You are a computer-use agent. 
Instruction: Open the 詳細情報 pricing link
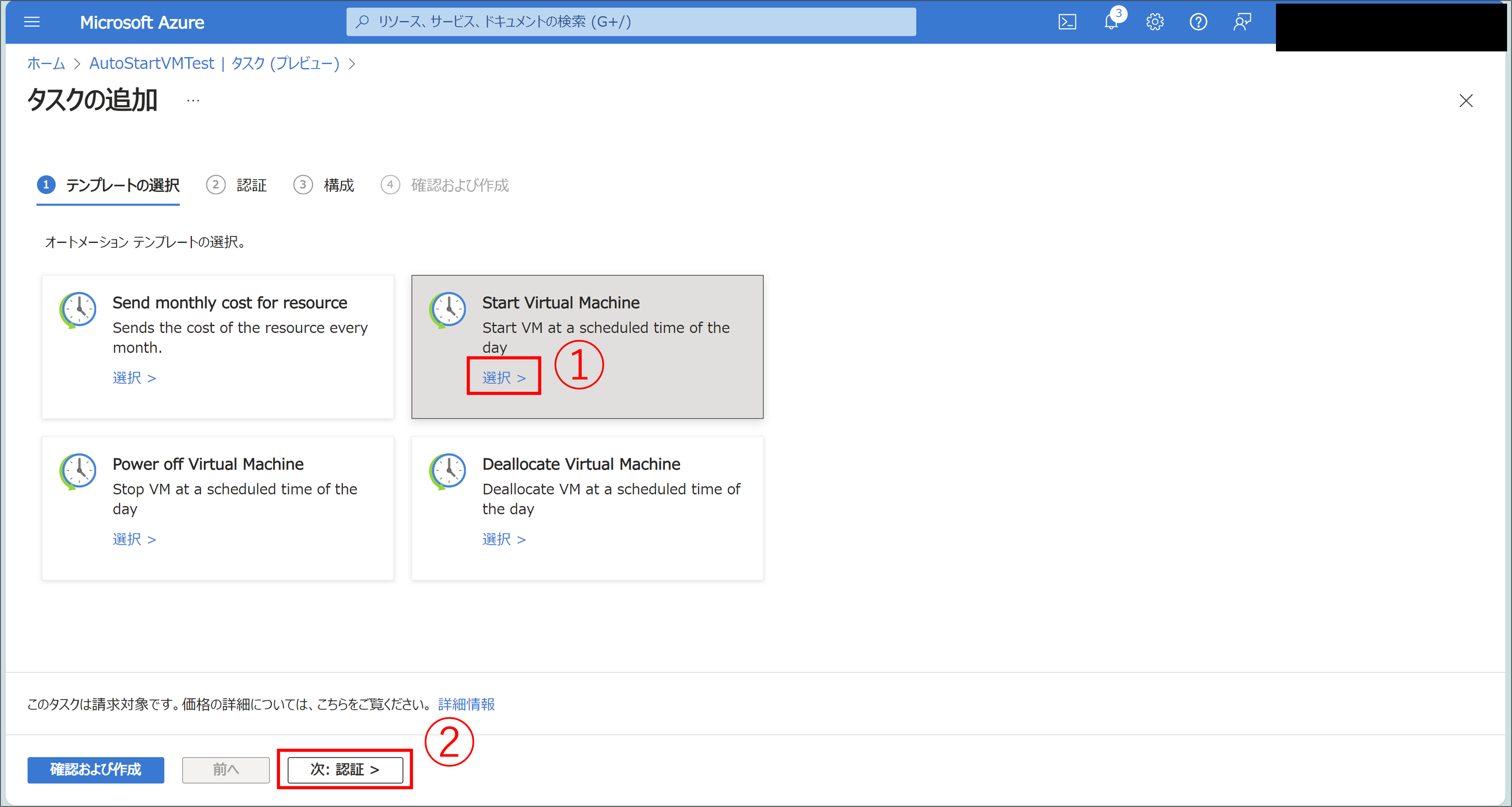[466, 704]
